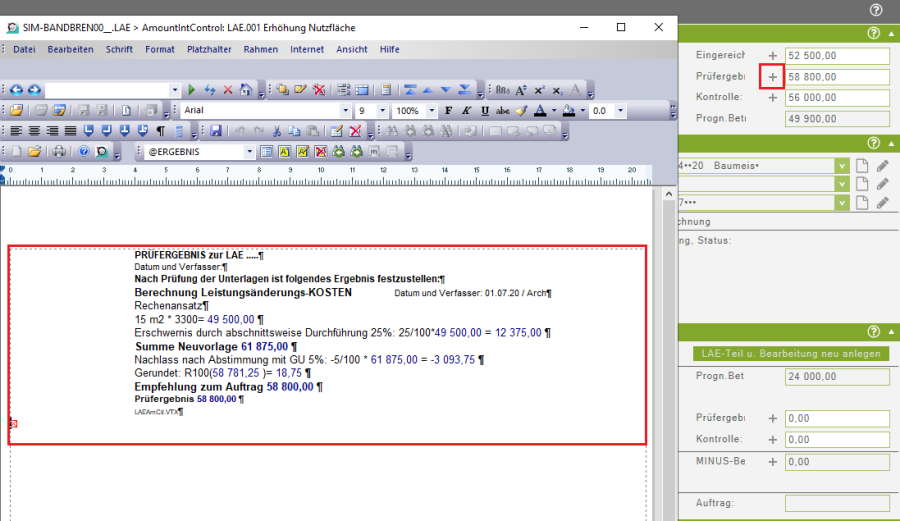Click the printer icon
900x521 pixels.
coord(58,152)
